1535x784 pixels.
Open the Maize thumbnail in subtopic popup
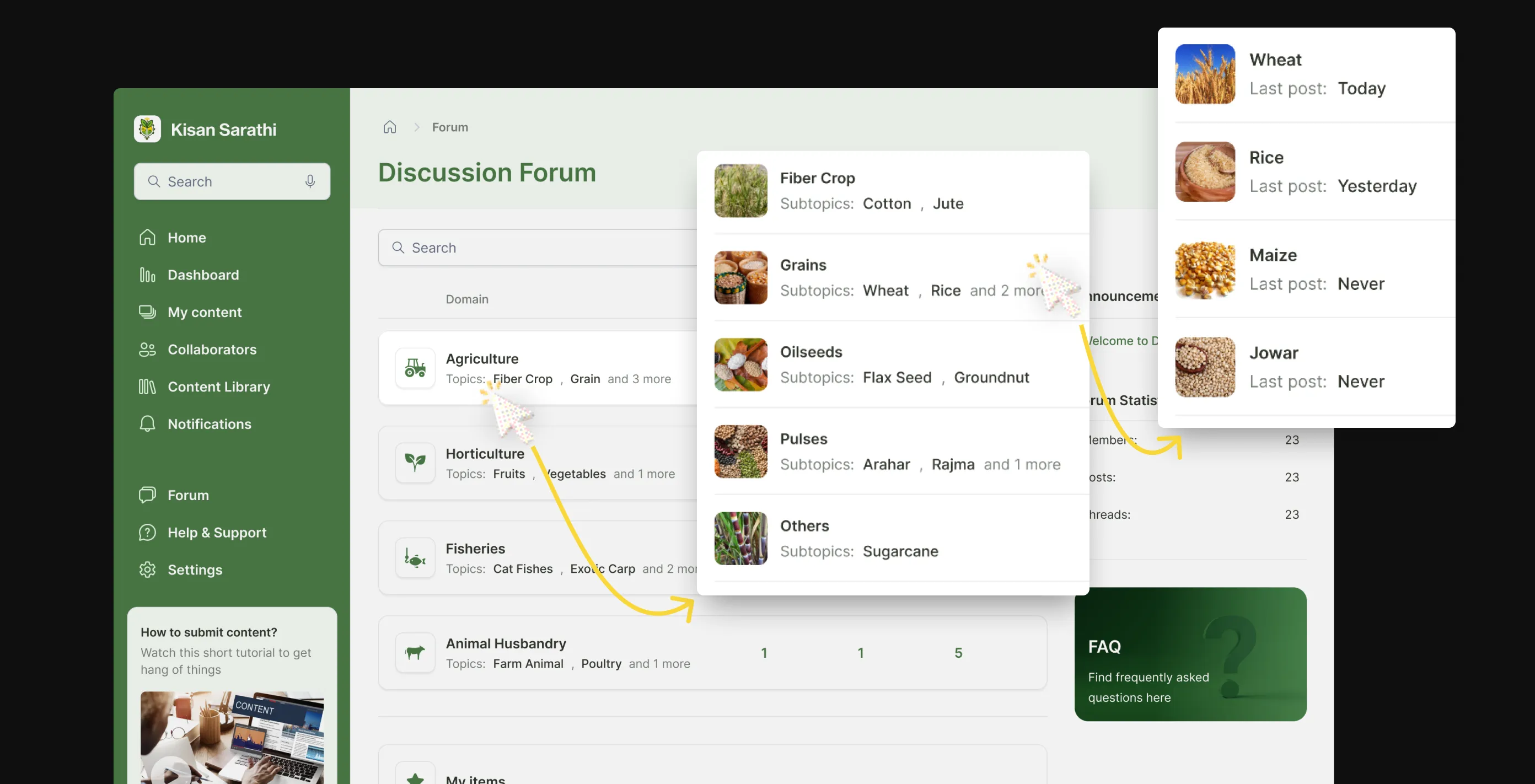coord(1205,269)
